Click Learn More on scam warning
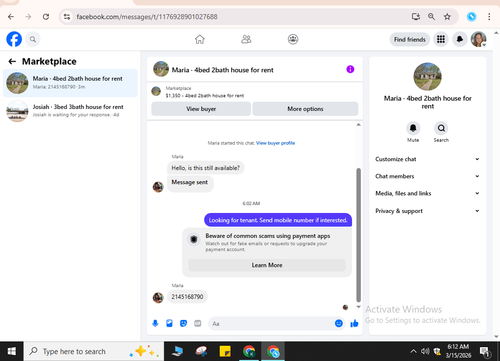The image size is (500, 361). coord(267,265)
